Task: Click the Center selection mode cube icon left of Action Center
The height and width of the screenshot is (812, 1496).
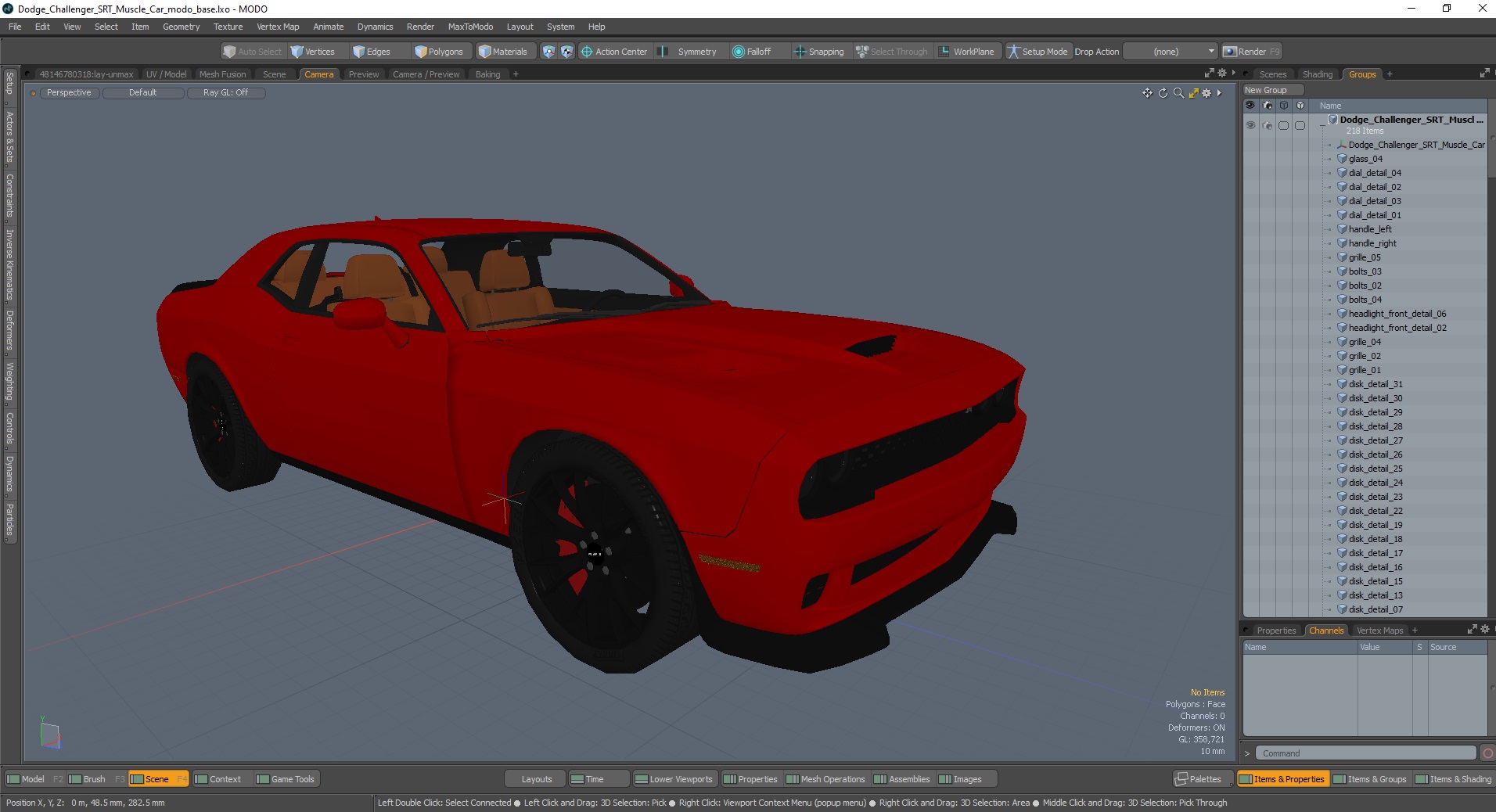Action: coord(567,52)
